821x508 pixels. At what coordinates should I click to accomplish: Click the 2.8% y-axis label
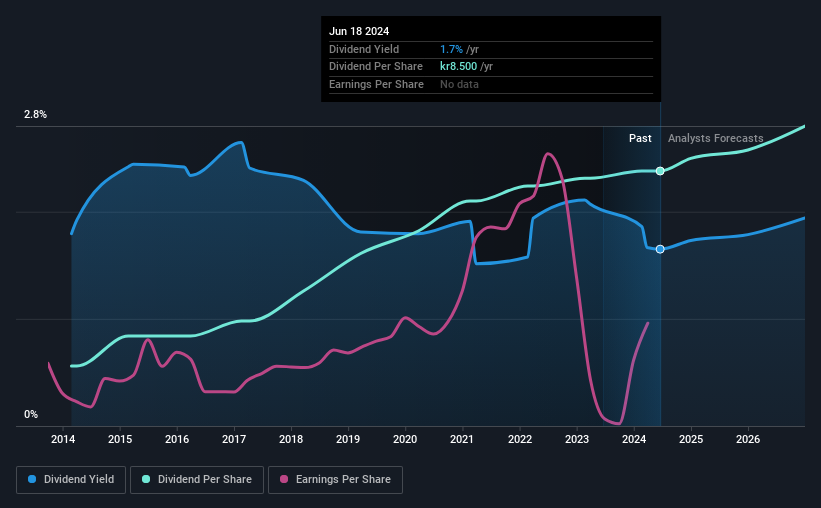(35, 114)
